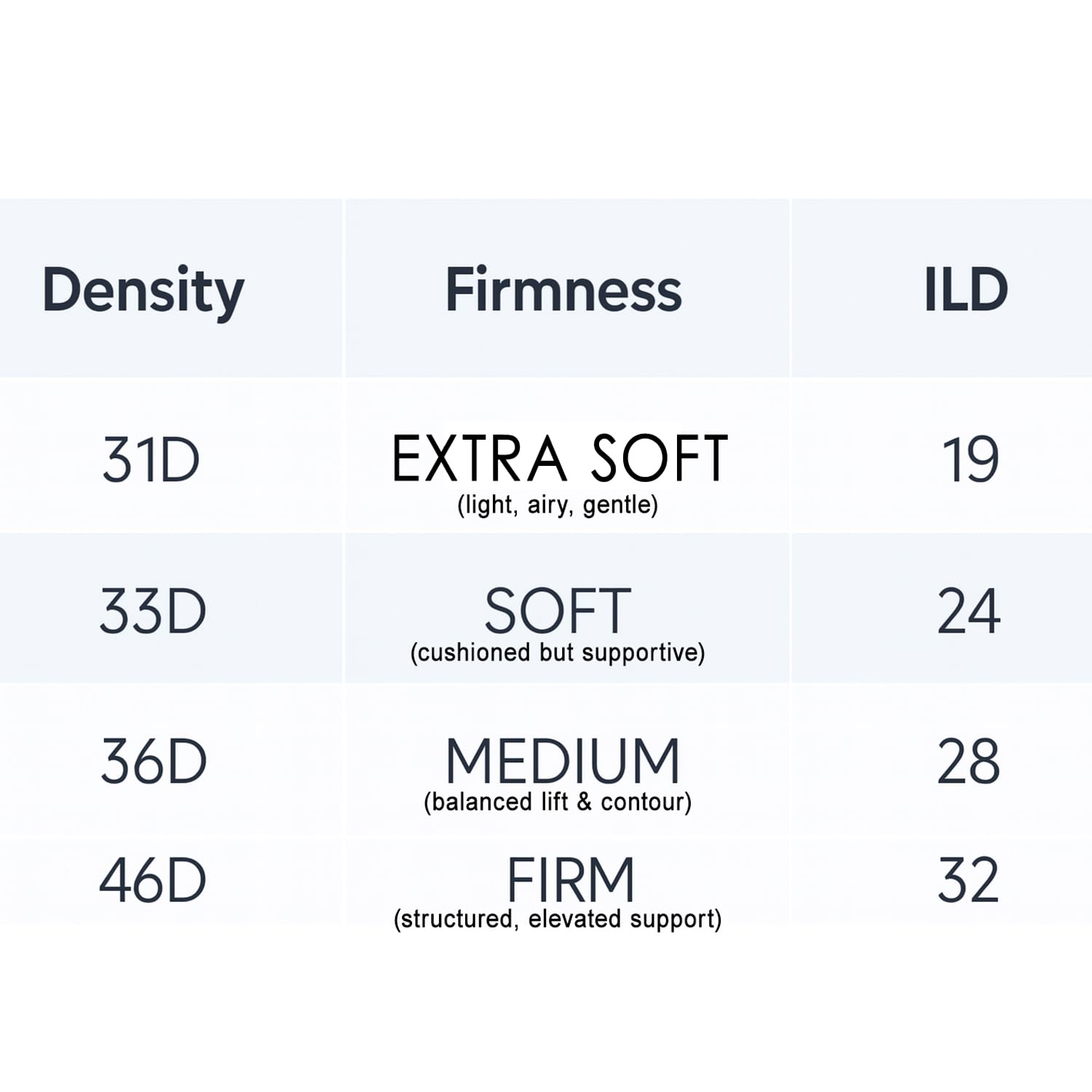
Task: Select the ILD value 28
Action: pyautogui.click(x=968, y=761)
